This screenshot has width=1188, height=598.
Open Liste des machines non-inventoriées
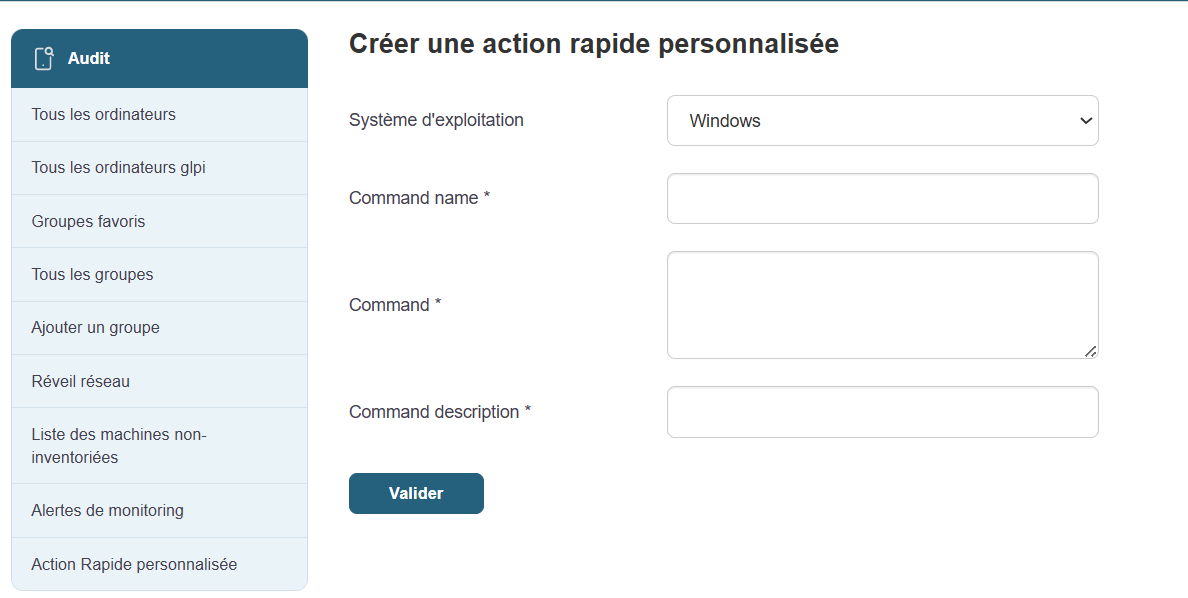(118, 446)
